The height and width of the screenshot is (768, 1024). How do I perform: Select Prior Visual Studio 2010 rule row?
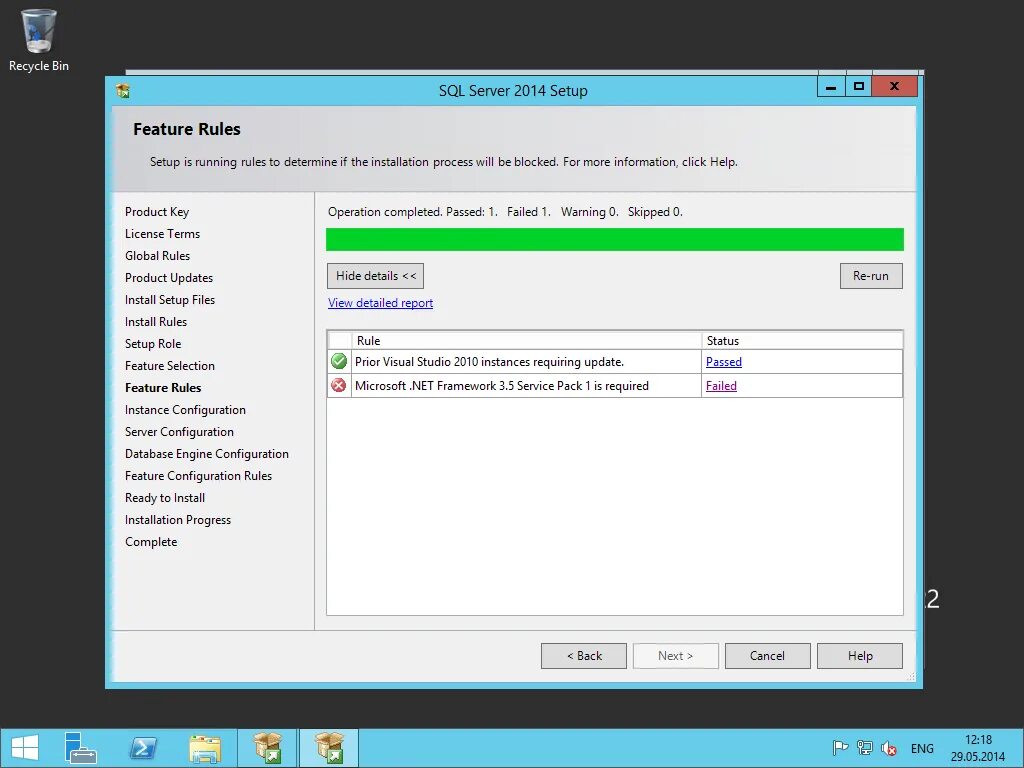(x=615, y=362)
